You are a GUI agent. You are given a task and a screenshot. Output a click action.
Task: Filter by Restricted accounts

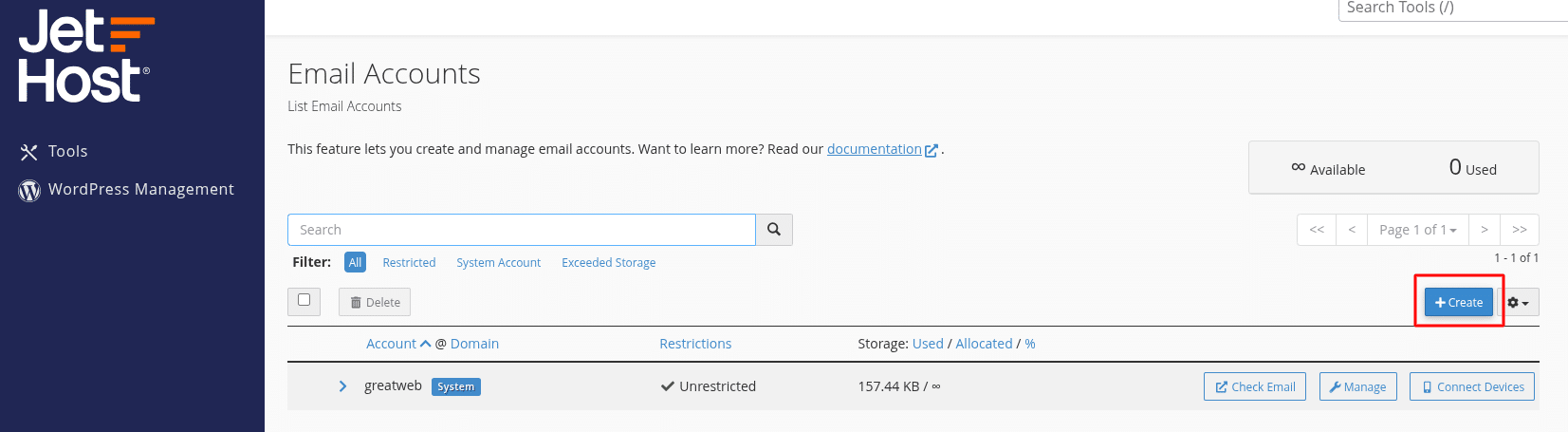[x=409, y=263]
